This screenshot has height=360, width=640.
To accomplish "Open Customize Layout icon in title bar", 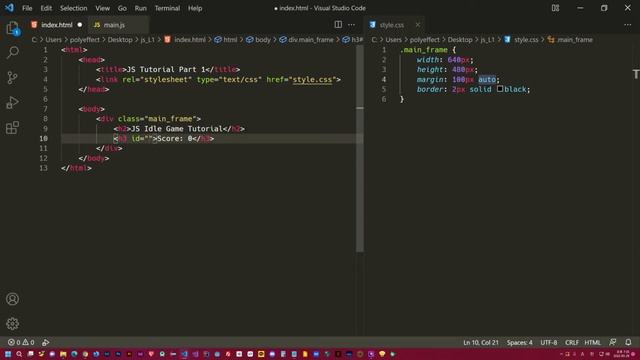I will tap(556, 8).
